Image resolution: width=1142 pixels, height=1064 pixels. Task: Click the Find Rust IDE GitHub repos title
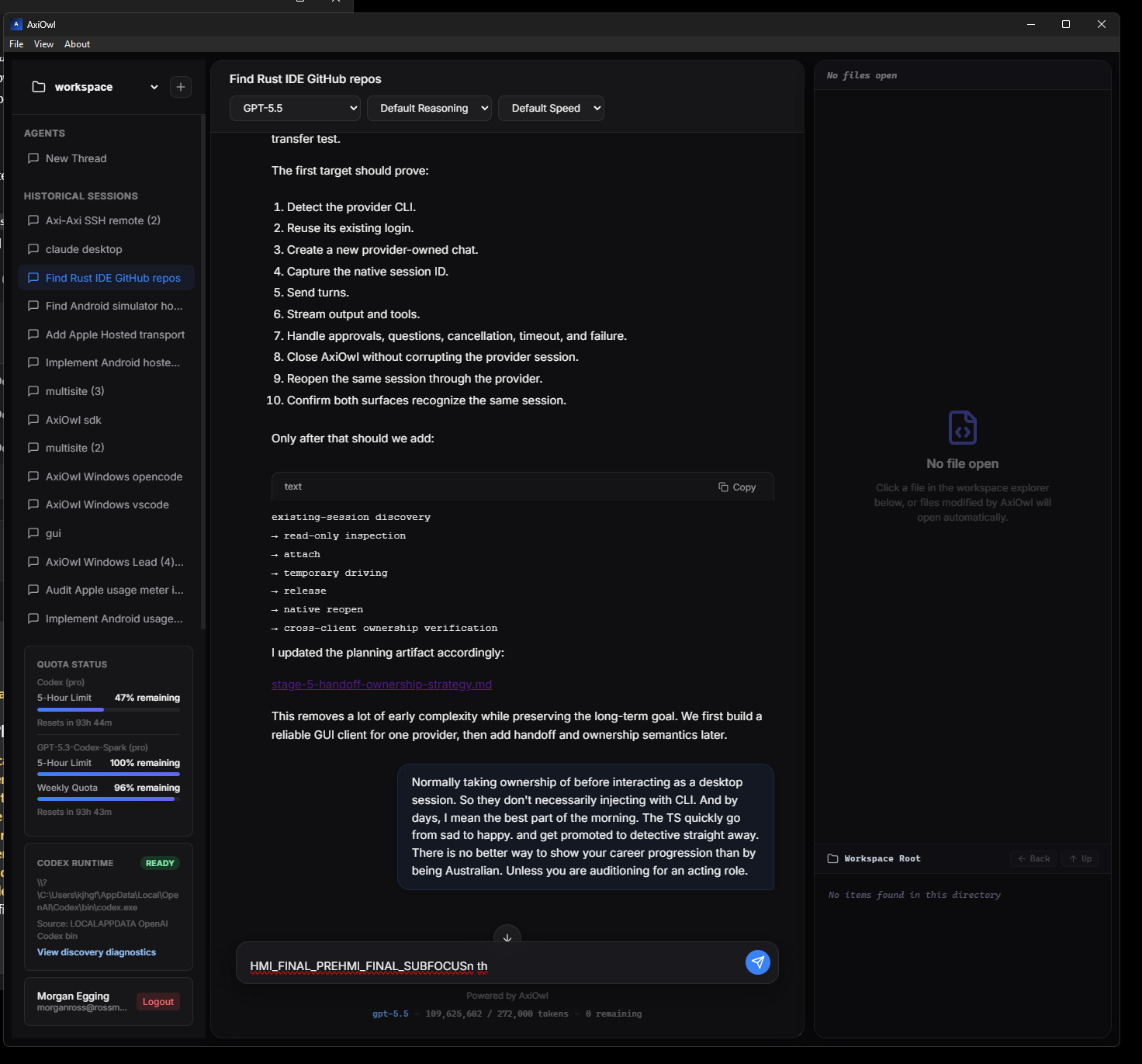(306, 79)
